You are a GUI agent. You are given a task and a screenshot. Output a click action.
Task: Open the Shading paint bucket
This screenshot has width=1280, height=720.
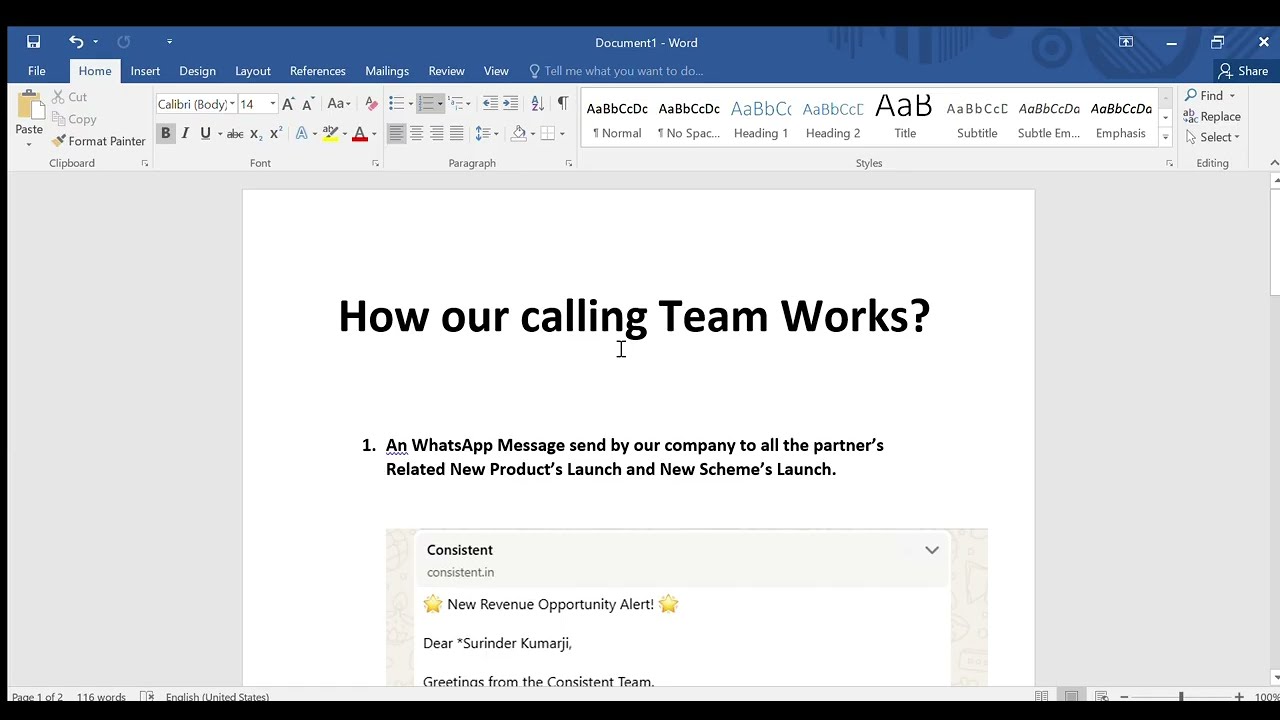(518, 133)
